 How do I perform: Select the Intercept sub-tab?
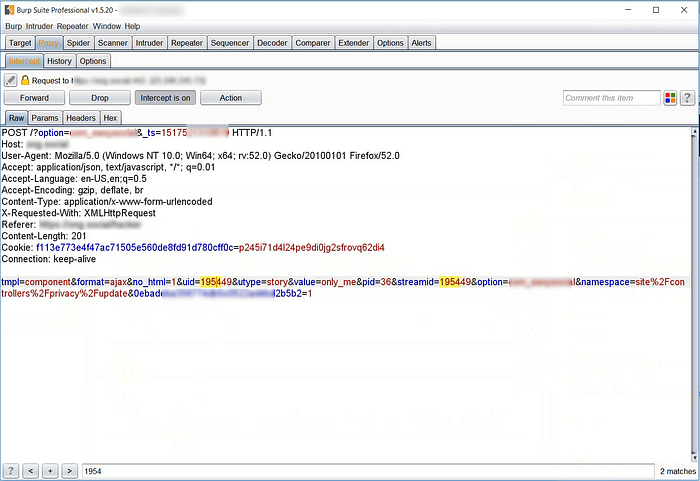[x=24, y=61]
